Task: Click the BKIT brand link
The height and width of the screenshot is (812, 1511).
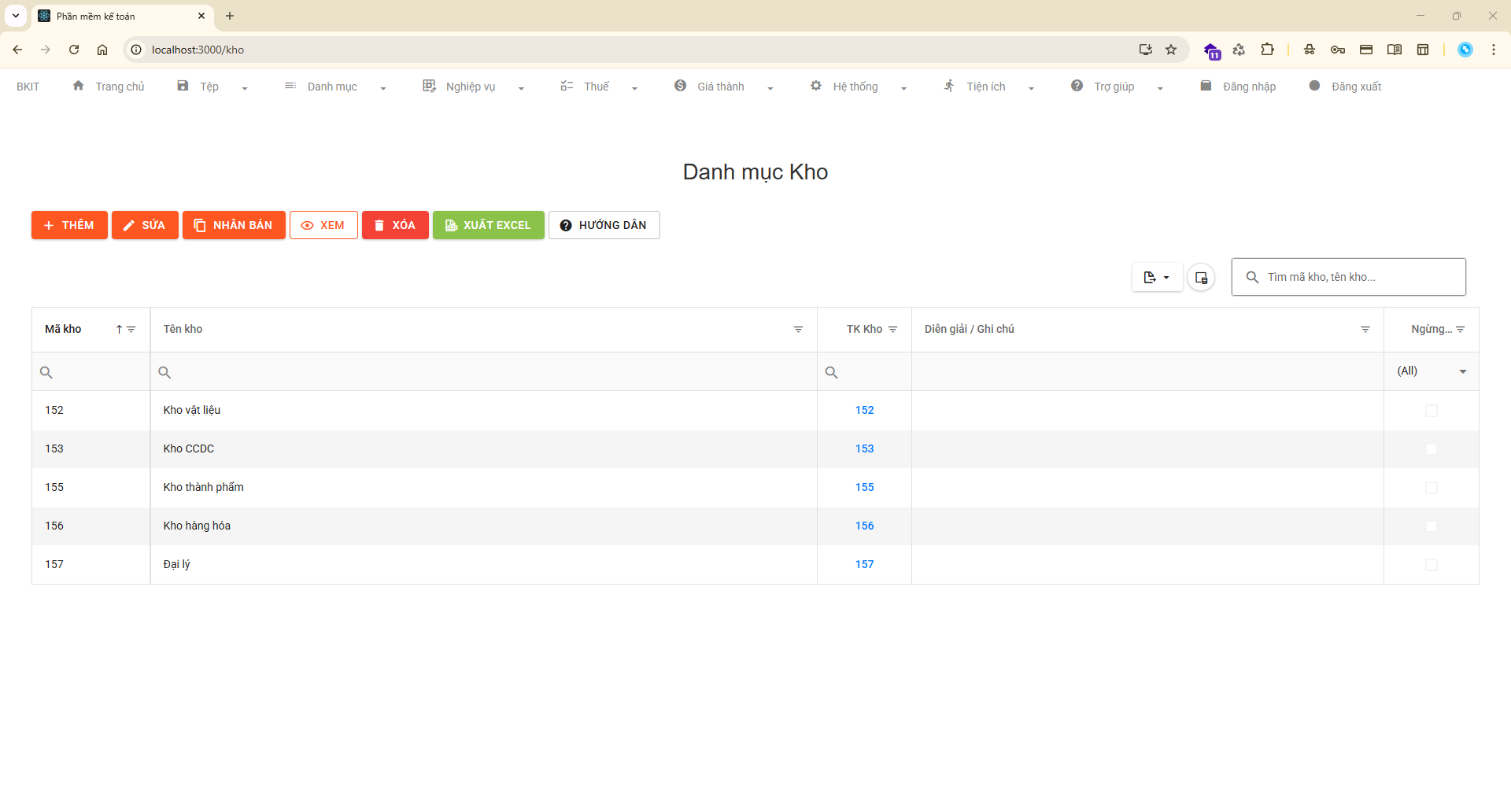Action: (28, 87)
